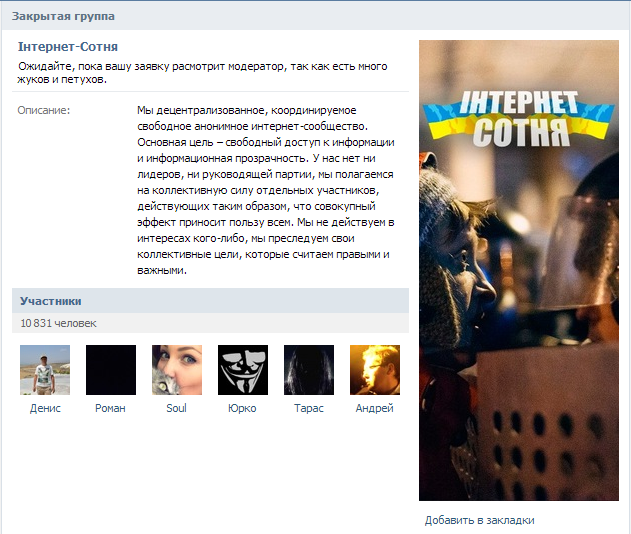Open Тарас's dark avatar thumbnail
631x534 pixels.
coord(309,370)
